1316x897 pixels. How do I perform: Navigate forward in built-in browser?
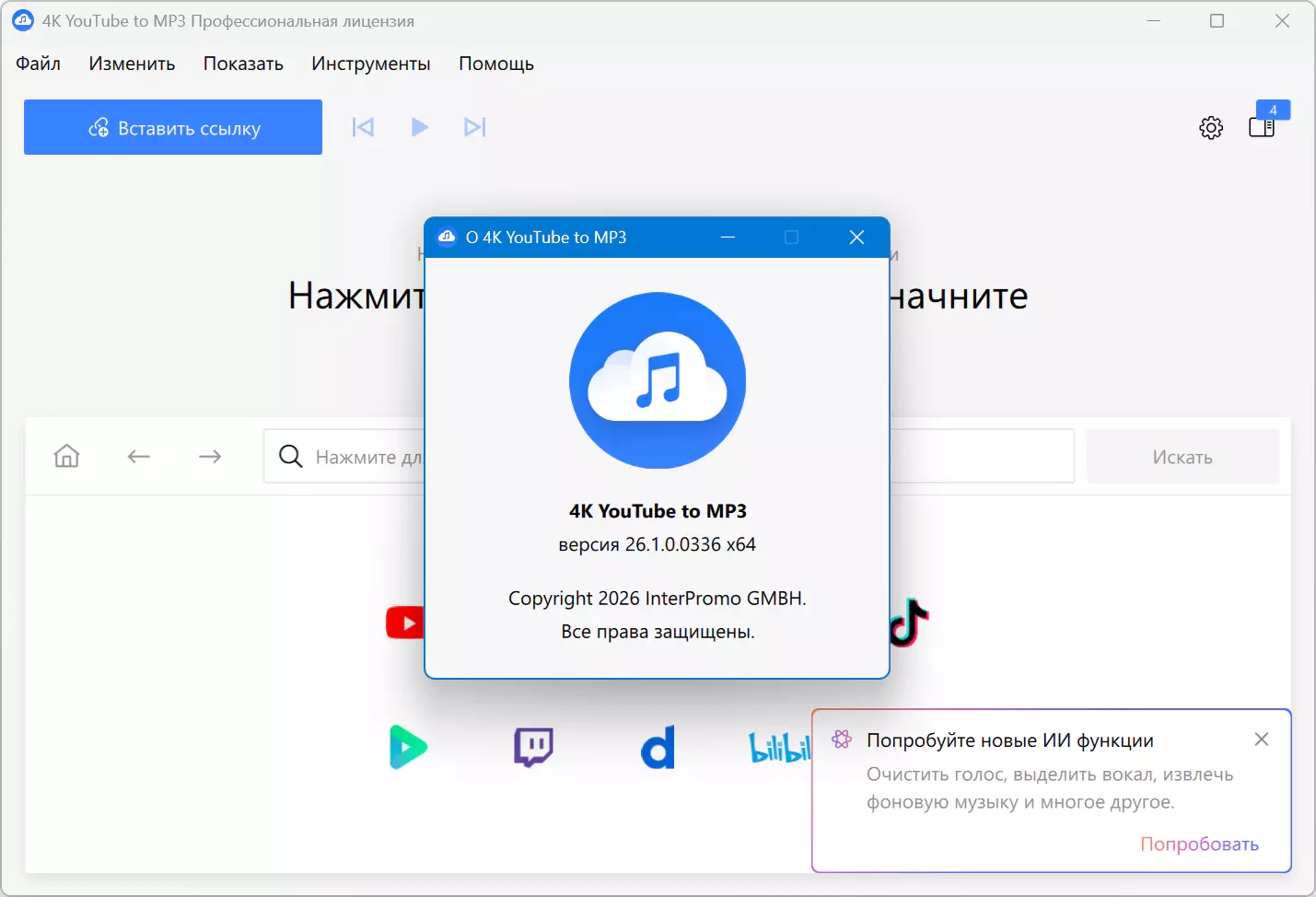210,456
